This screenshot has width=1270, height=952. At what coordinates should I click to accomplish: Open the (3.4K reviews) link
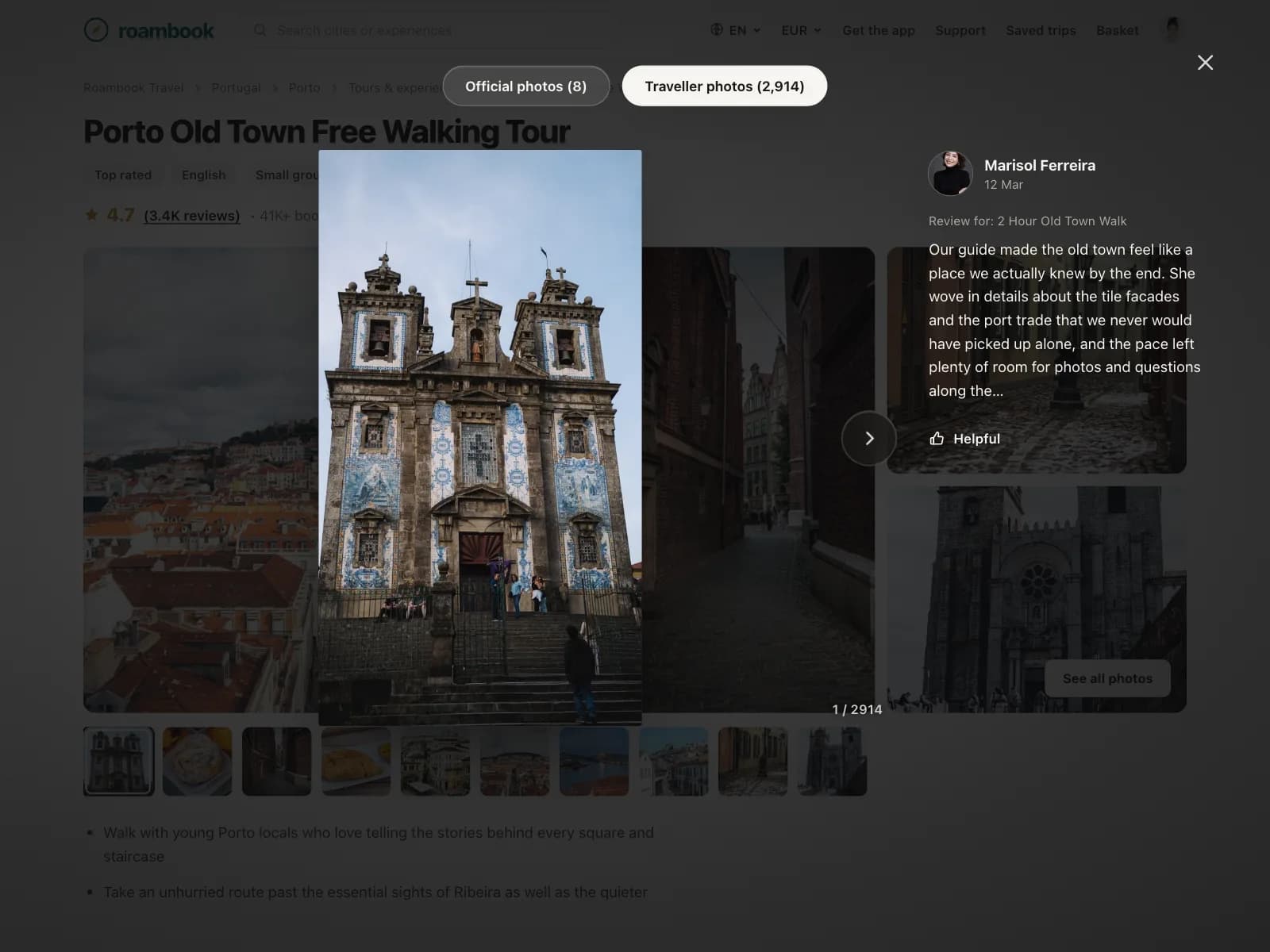coord(191,215)
